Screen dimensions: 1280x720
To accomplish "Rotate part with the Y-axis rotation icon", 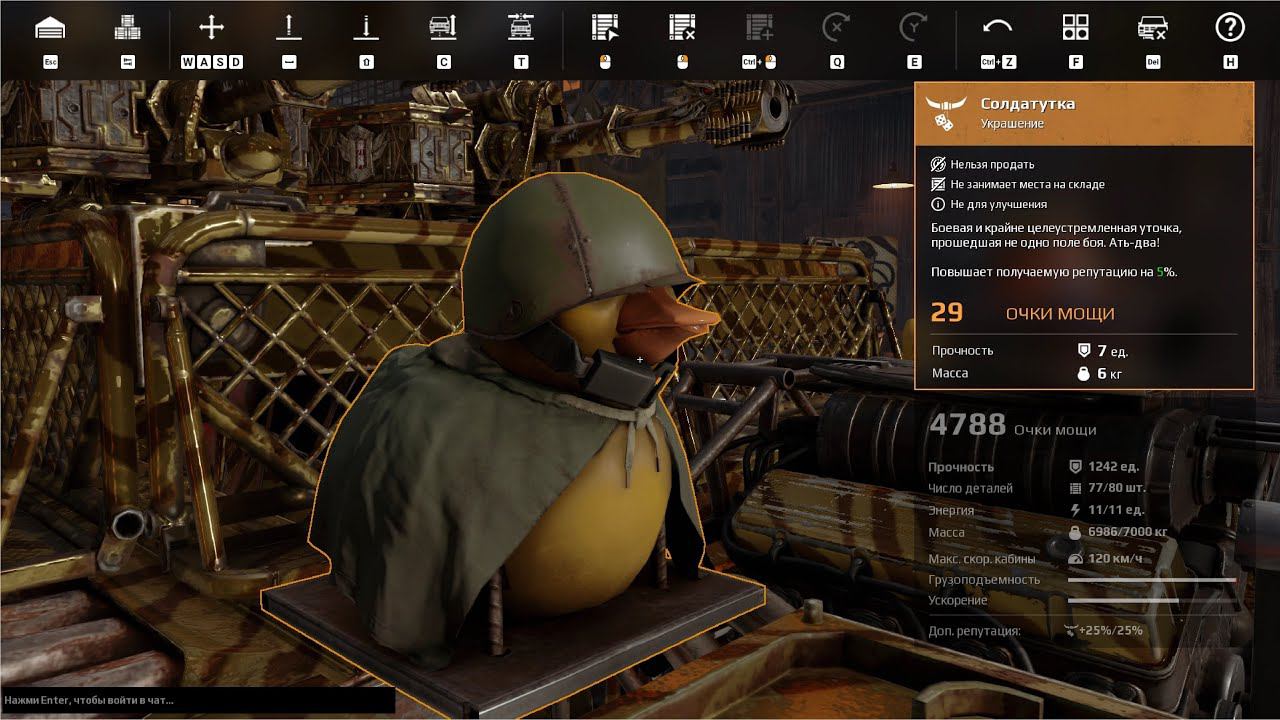I will coord(914,28).
